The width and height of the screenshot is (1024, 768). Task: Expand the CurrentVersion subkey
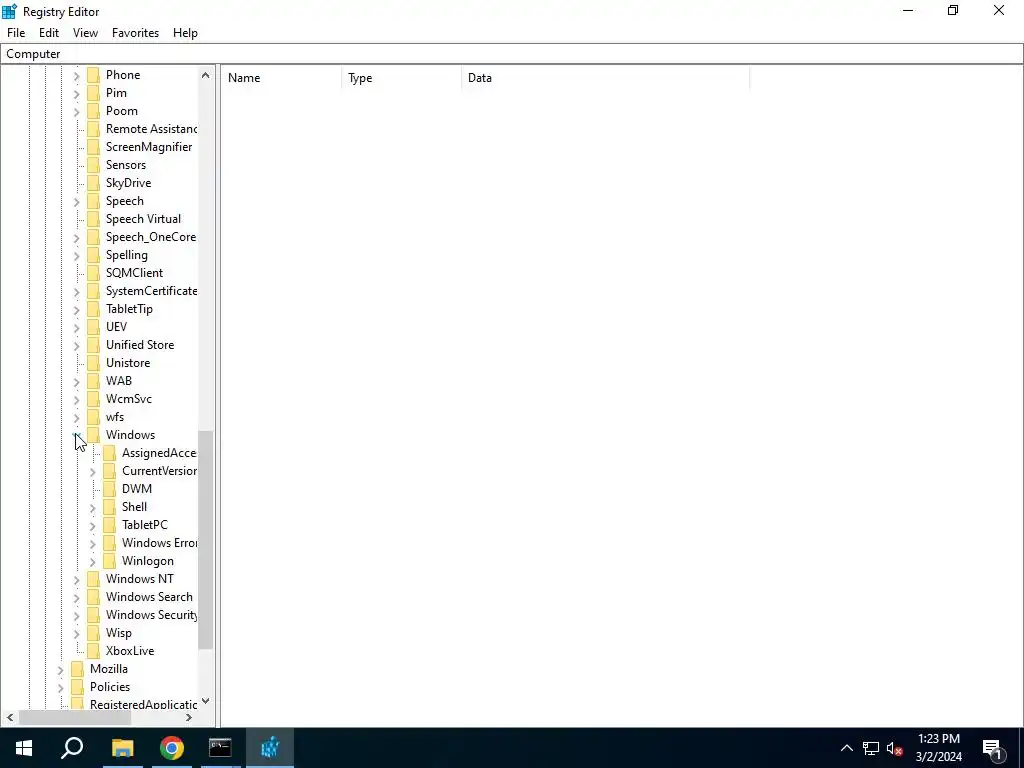click(92, 472)
